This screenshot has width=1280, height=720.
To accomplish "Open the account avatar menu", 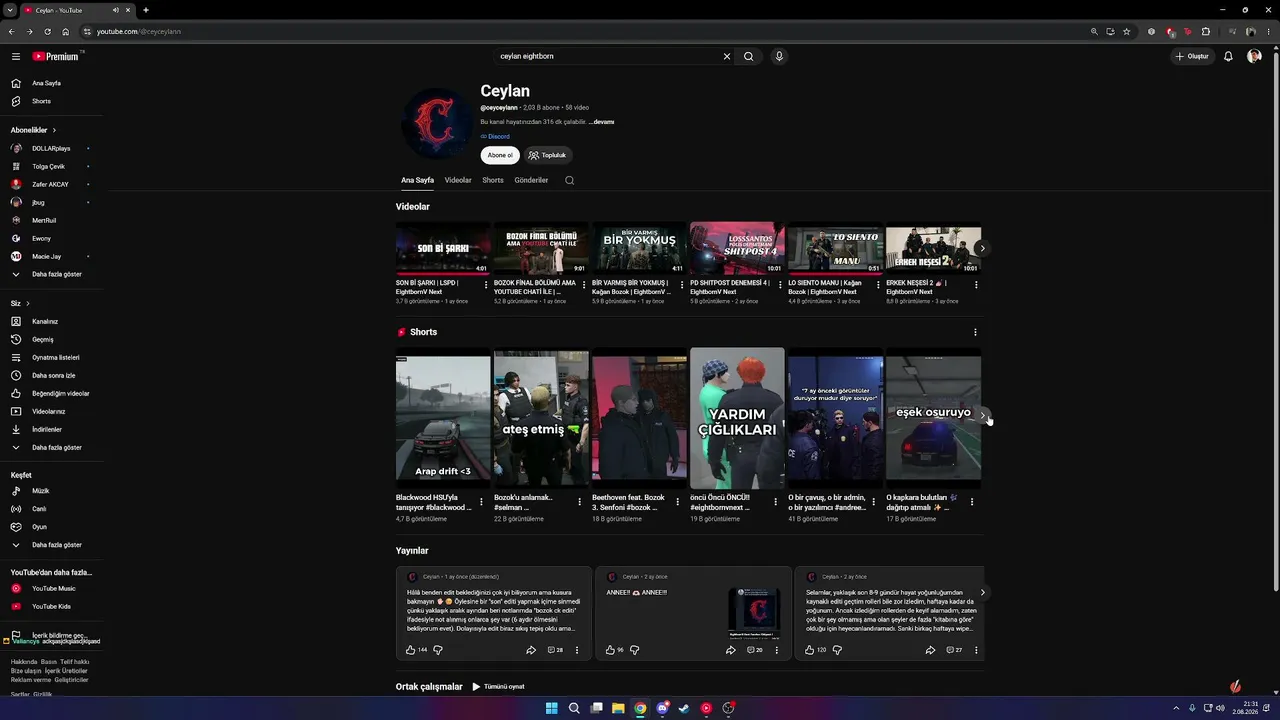I will tap(1254, 56).
